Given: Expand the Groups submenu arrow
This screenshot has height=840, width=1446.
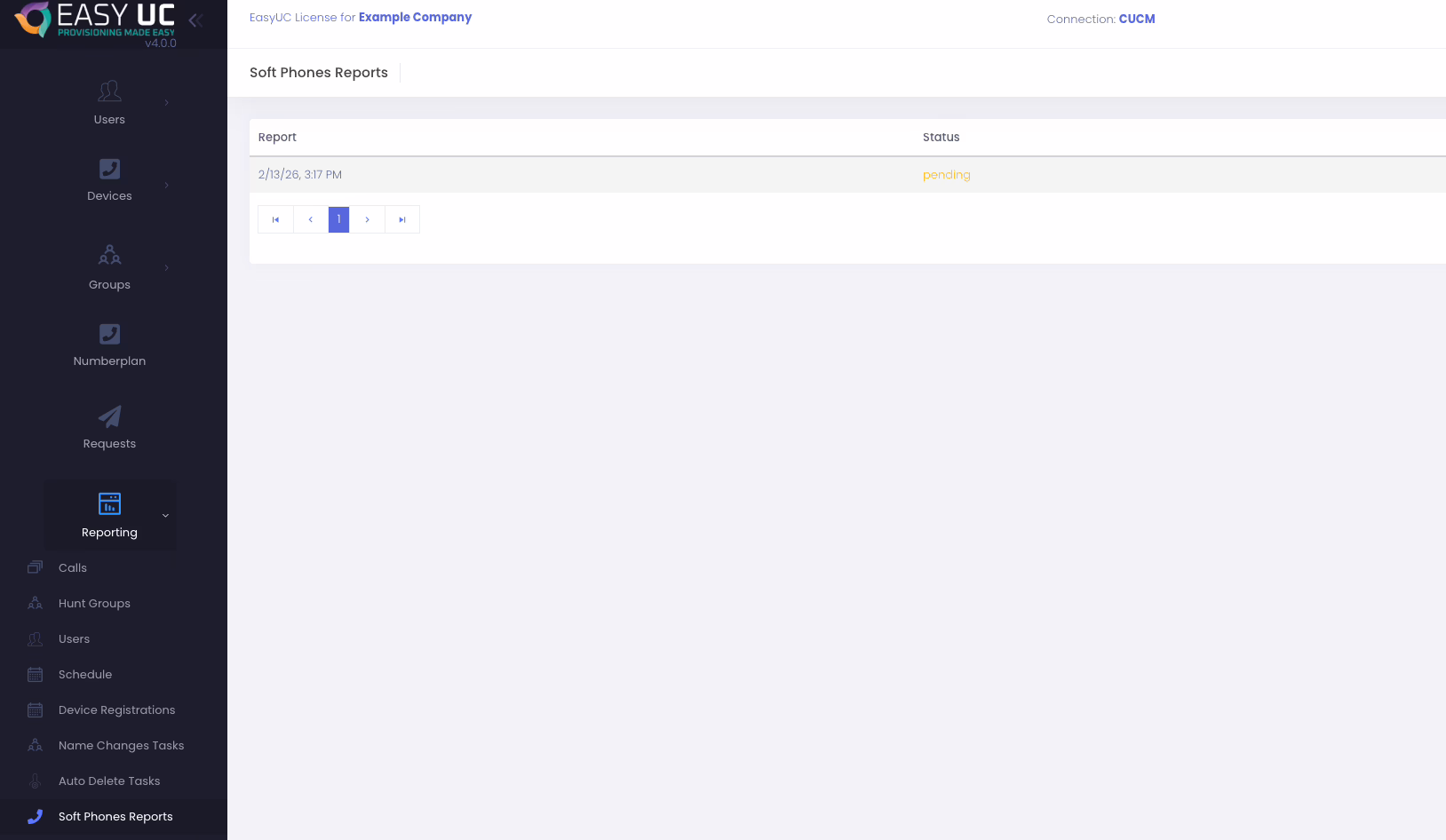Looking at the screenshot, I should (x=166, y=267).
